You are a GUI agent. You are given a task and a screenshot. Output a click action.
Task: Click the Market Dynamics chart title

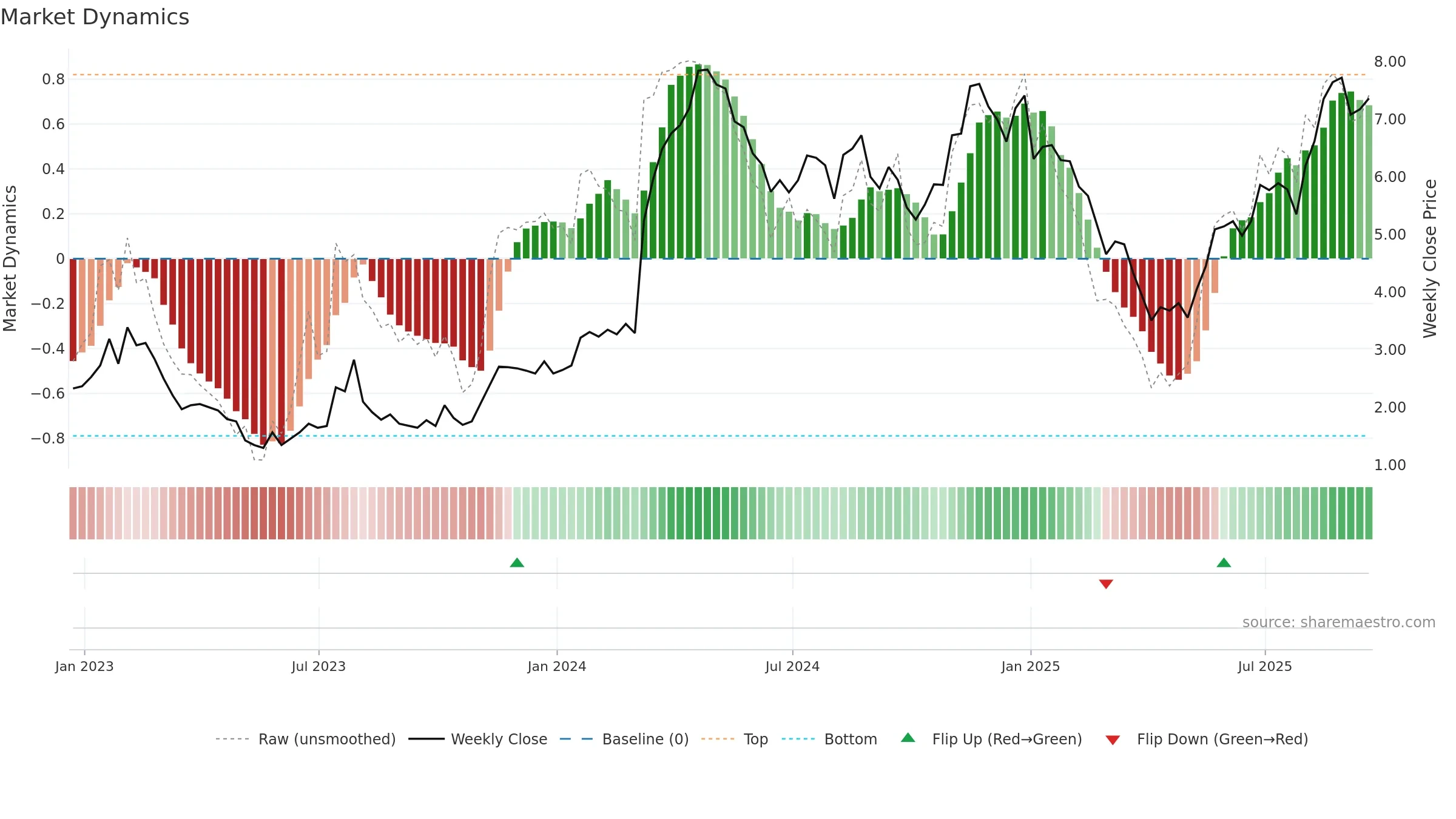(95, 17)
